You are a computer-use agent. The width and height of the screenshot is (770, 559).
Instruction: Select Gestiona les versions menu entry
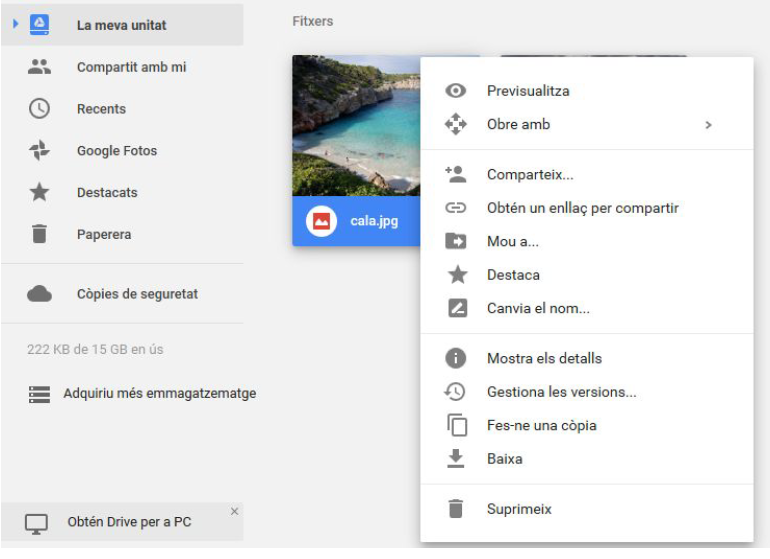click(561, 392)
